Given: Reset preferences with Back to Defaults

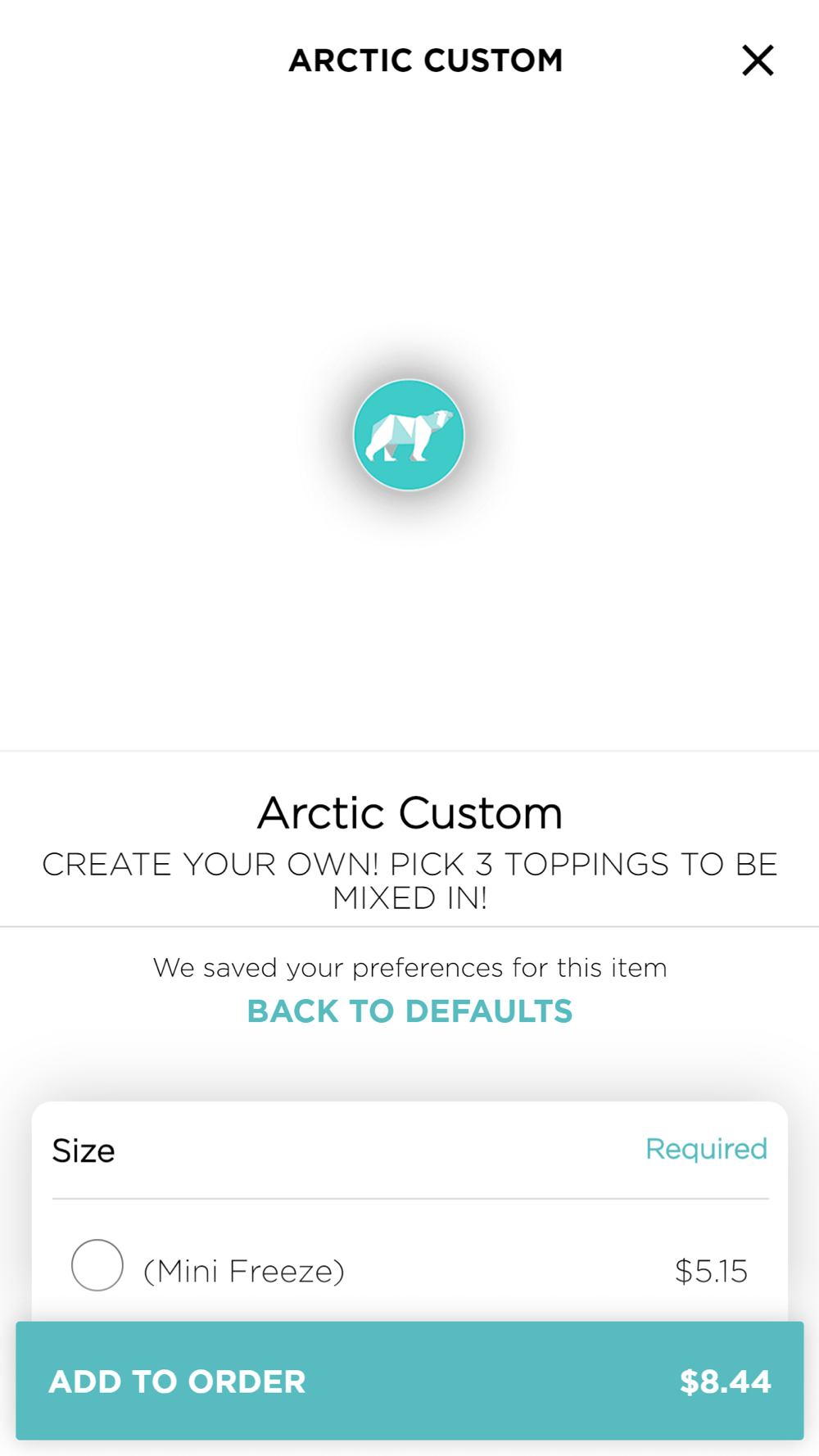Looking at the screenshot, I should pyautogui.click(x=409, y=1011).
